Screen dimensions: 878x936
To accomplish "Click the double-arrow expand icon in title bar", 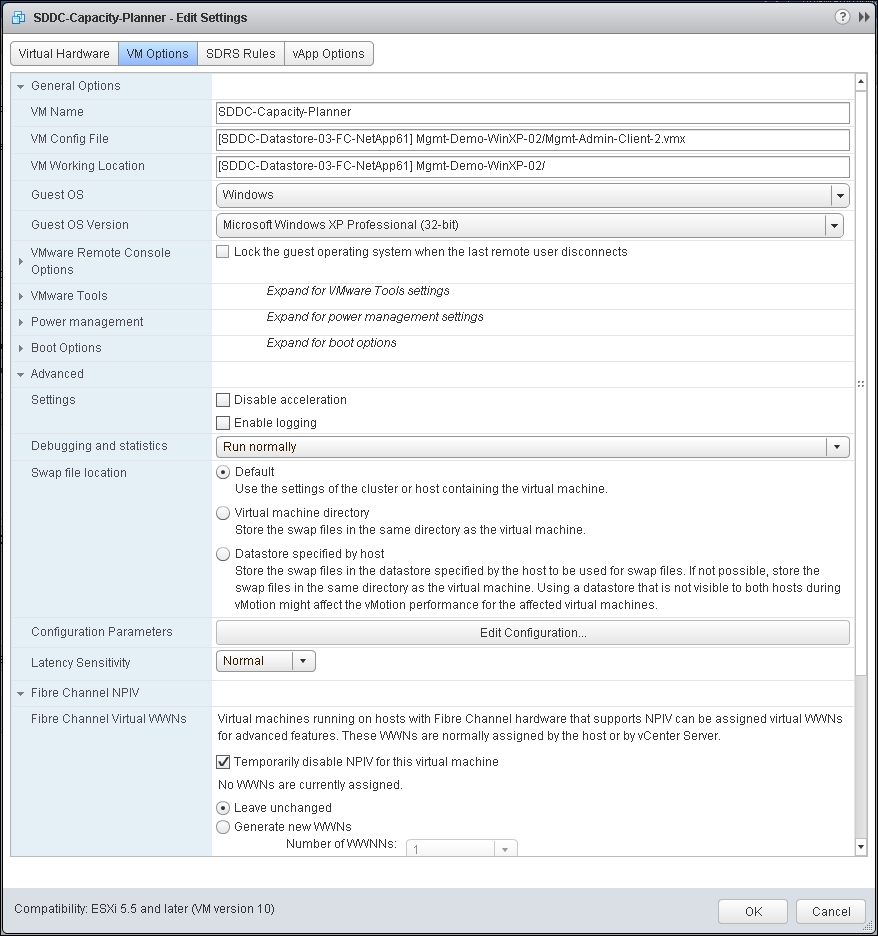I will [864, 17].
